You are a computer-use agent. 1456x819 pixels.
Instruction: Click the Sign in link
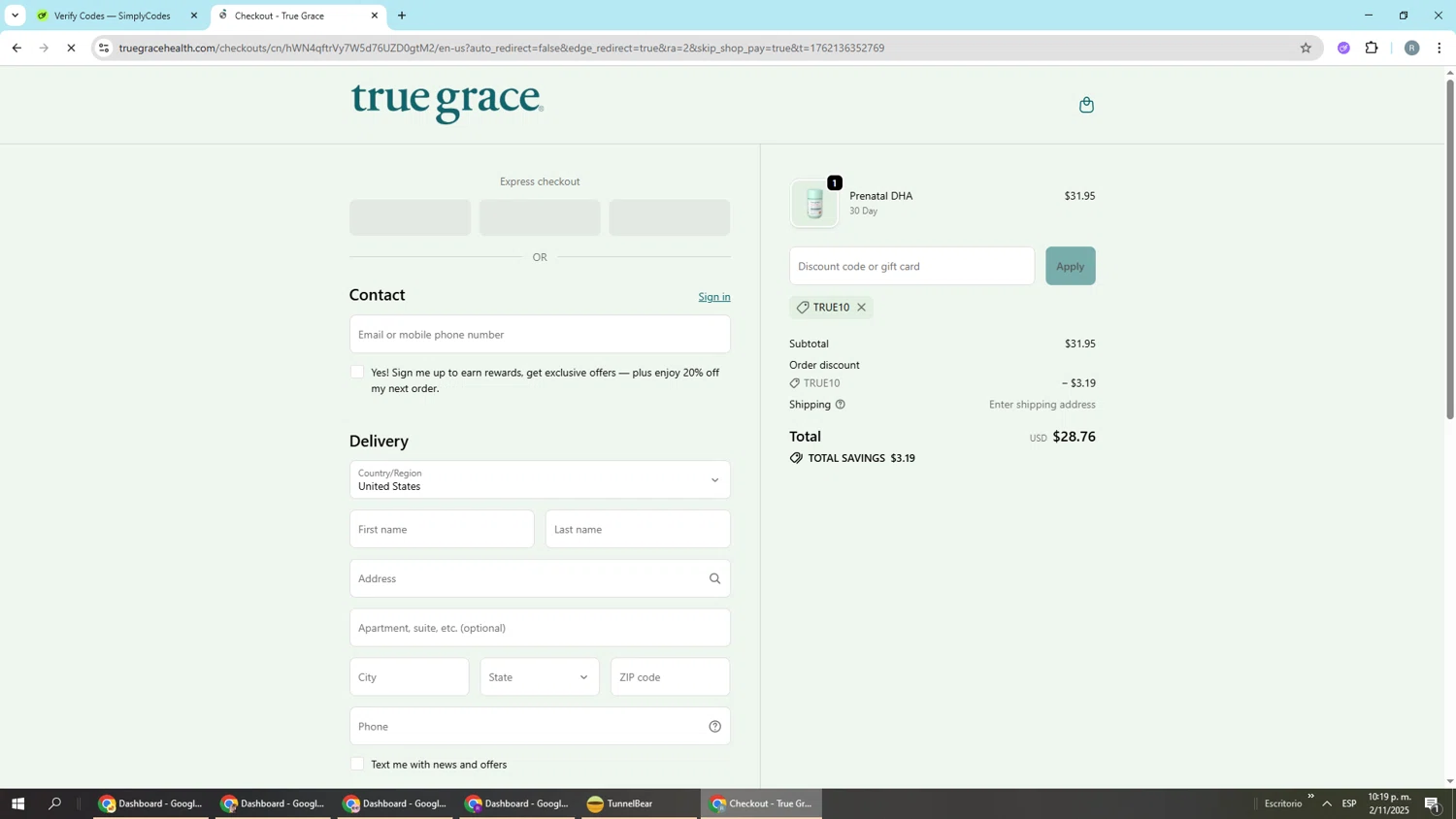point(714,297)
